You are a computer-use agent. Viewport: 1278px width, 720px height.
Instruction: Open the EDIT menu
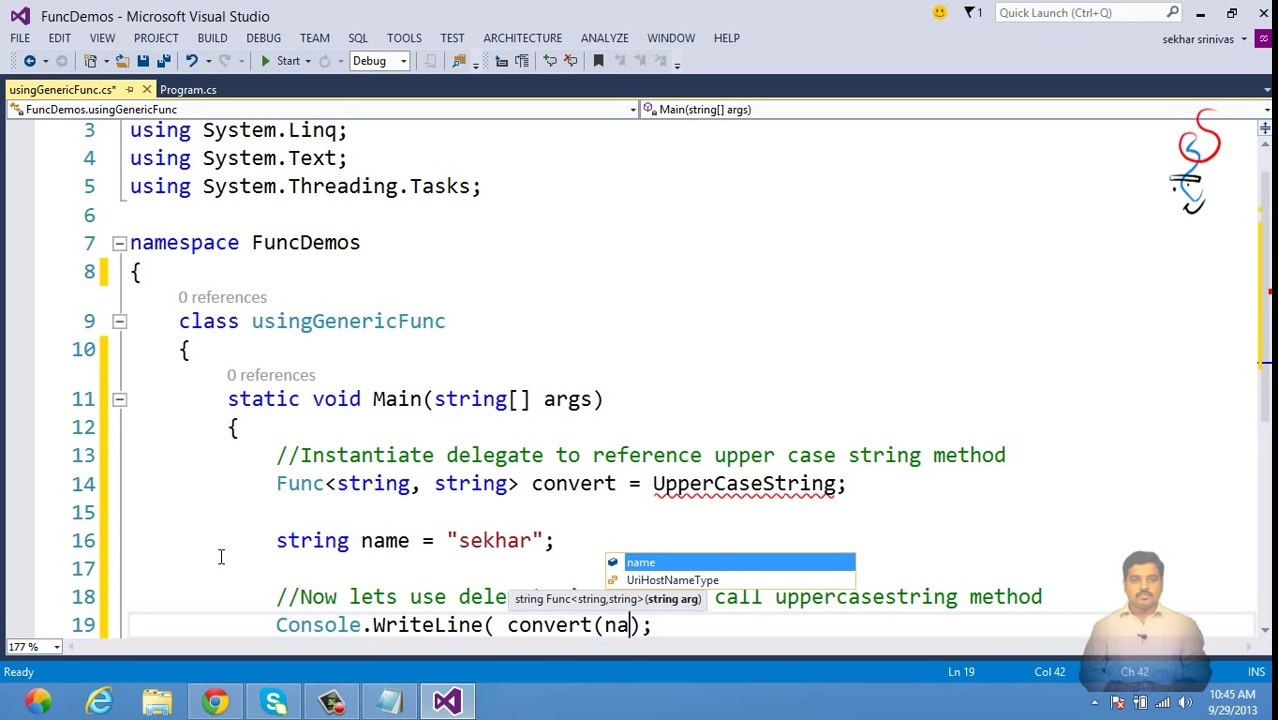point(59,38)
